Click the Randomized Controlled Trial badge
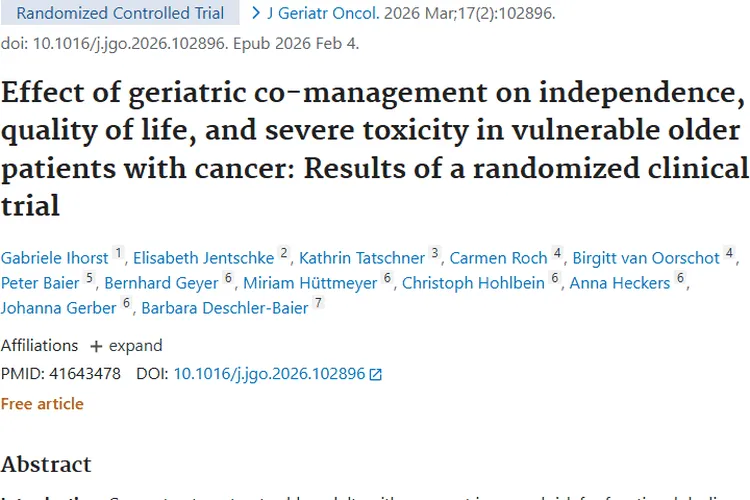The height and width of the screenshot is (500, 750). tap(120, 14)
